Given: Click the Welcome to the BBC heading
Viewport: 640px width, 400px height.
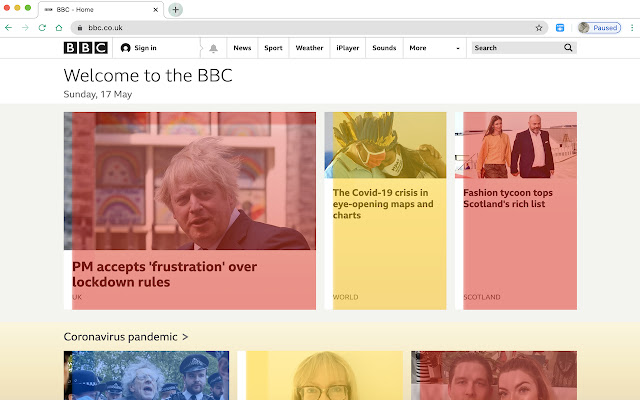Looking at the screenshot, I should (x=148, y=76).
